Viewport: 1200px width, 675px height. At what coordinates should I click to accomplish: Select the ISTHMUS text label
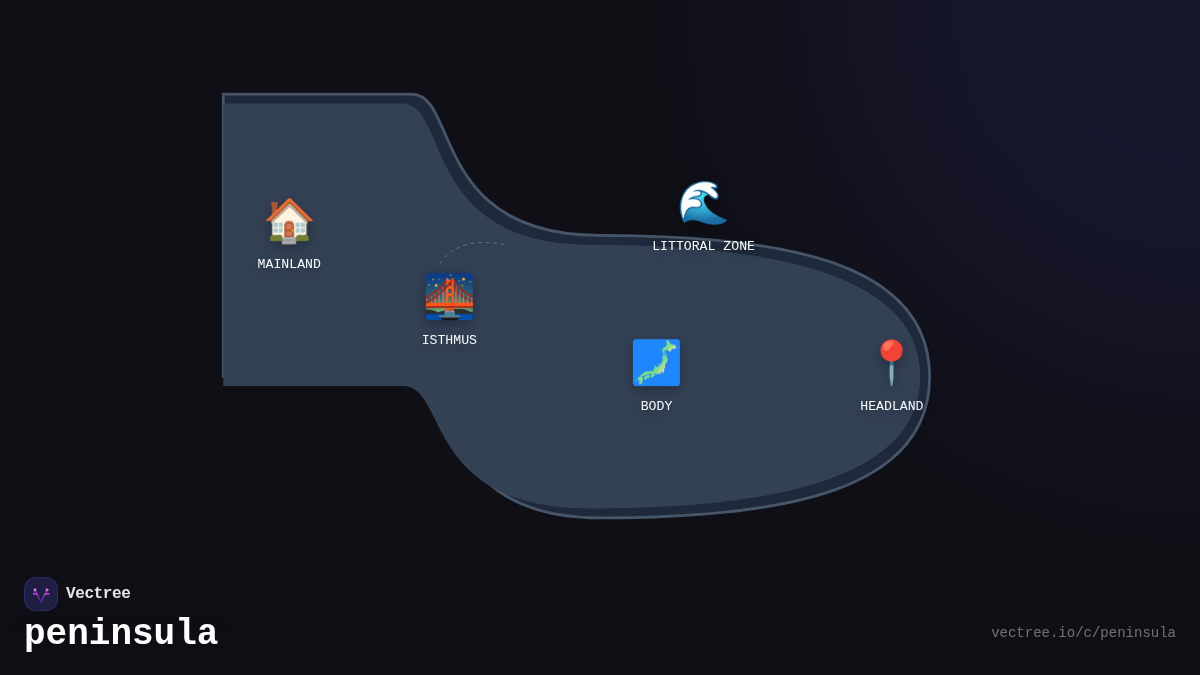click(x=449, y=340)
